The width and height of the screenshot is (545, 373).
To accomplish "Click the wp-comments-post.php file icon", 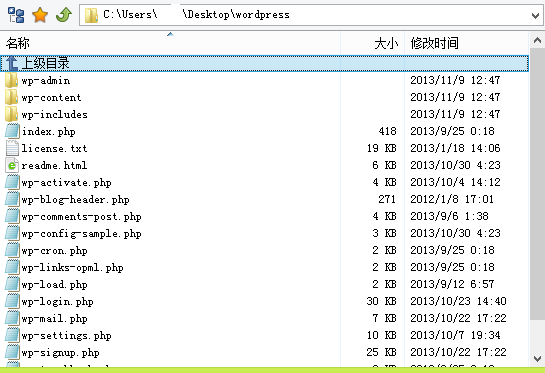I will coord(12,217).
